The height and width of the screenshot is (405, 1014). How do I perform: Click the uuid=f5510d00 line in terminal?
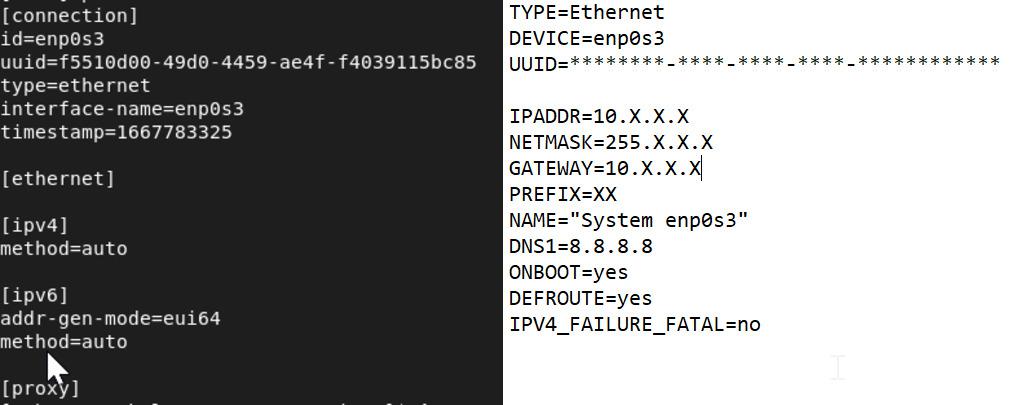[238, 62]
